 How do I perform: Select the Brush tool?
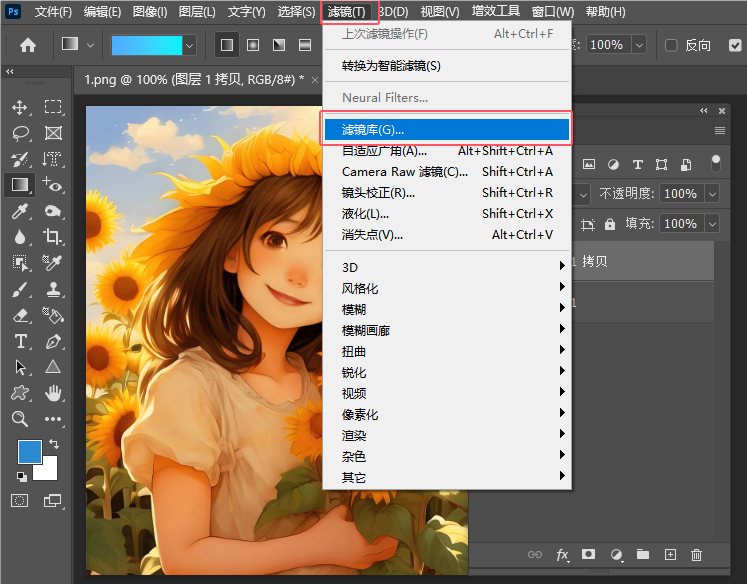[20, 289]
